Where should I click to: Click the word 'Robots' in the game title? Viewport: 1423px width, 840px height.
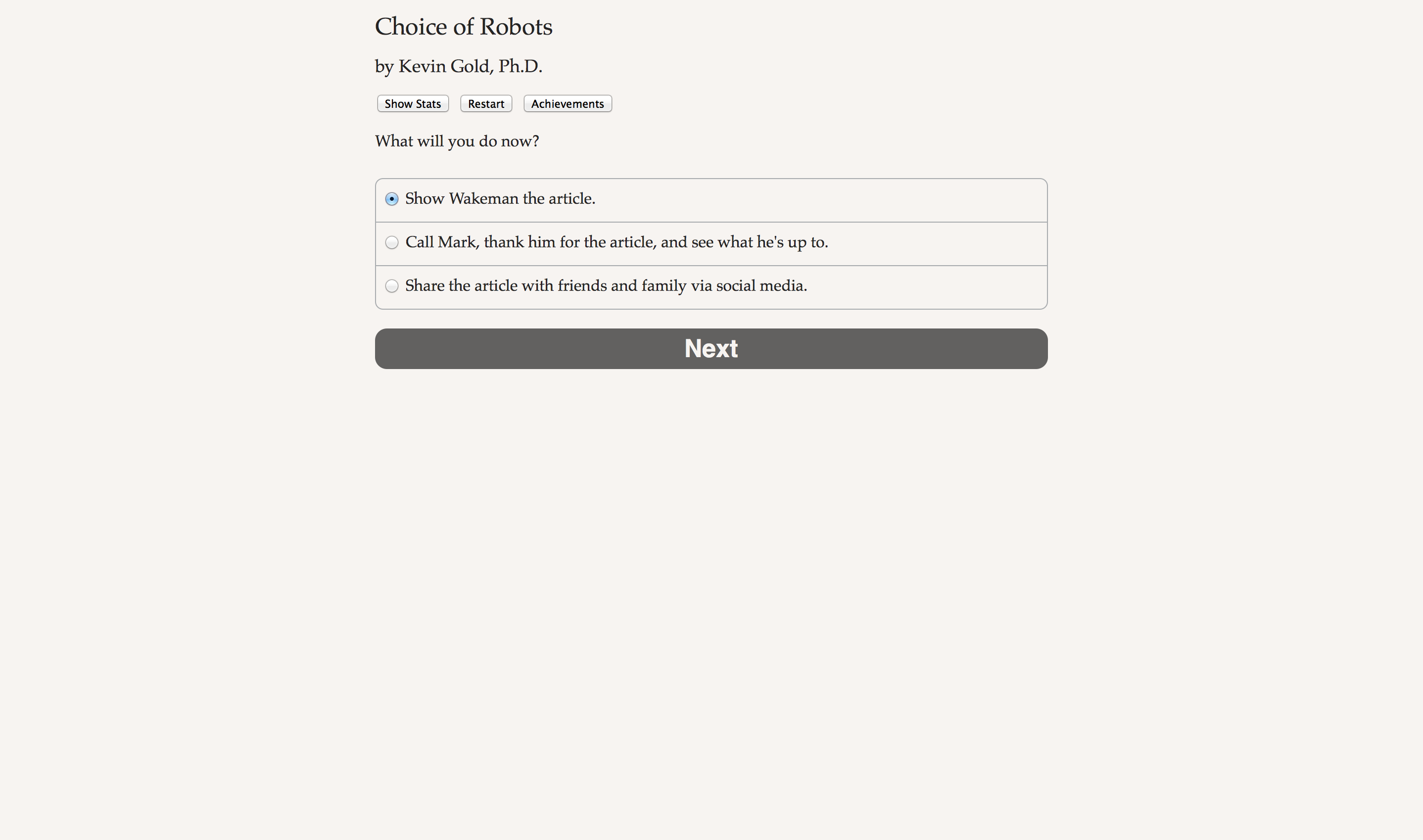516,27
